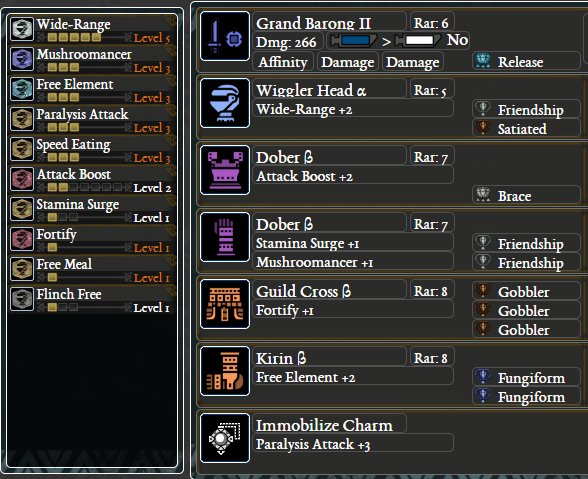
Task: Select the Paralysis Attack skill entry
Action: click(91, 120)
